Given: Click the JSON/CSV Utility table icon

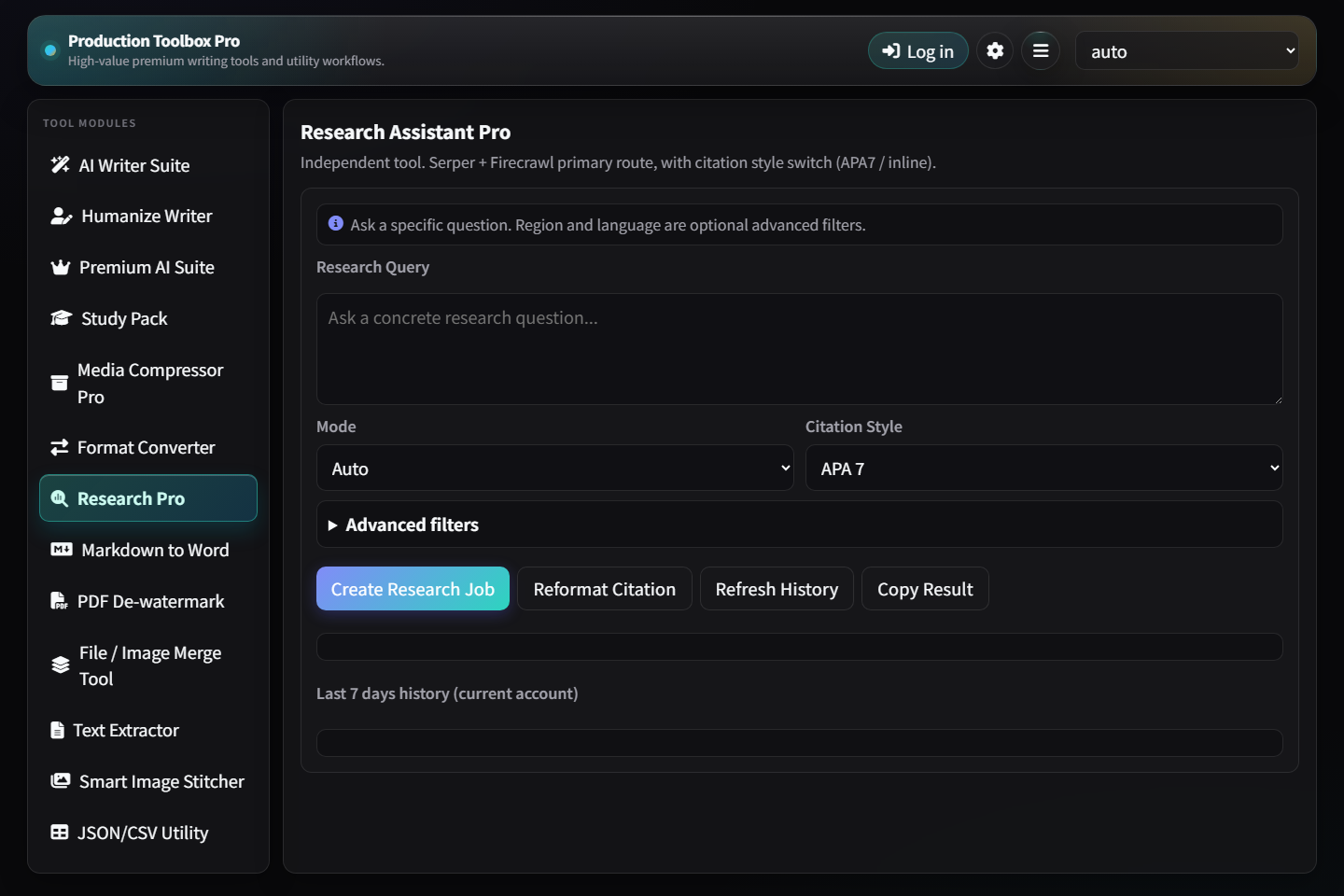Looking at the screenshot, I should click(60, 833).
